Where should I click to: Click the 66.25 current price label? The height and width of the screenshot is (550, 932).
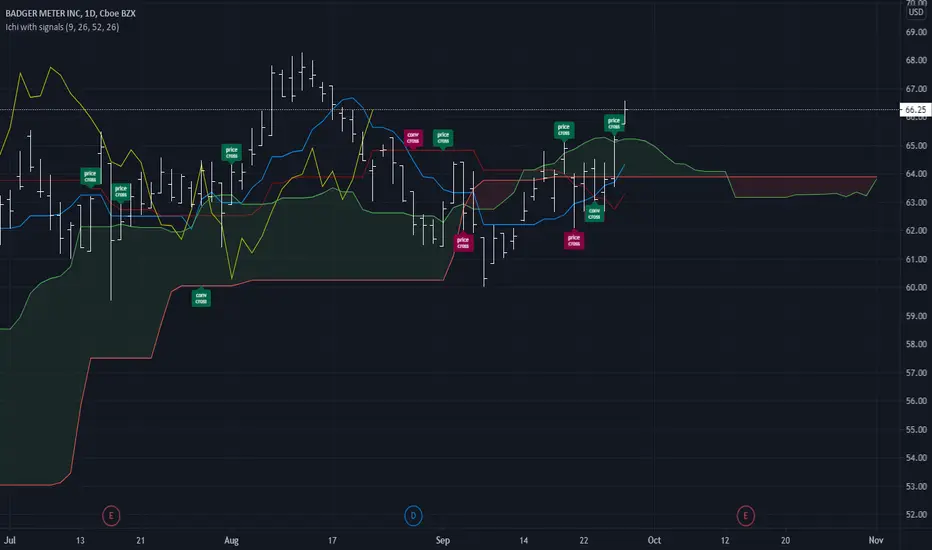(x=915, y=109)
